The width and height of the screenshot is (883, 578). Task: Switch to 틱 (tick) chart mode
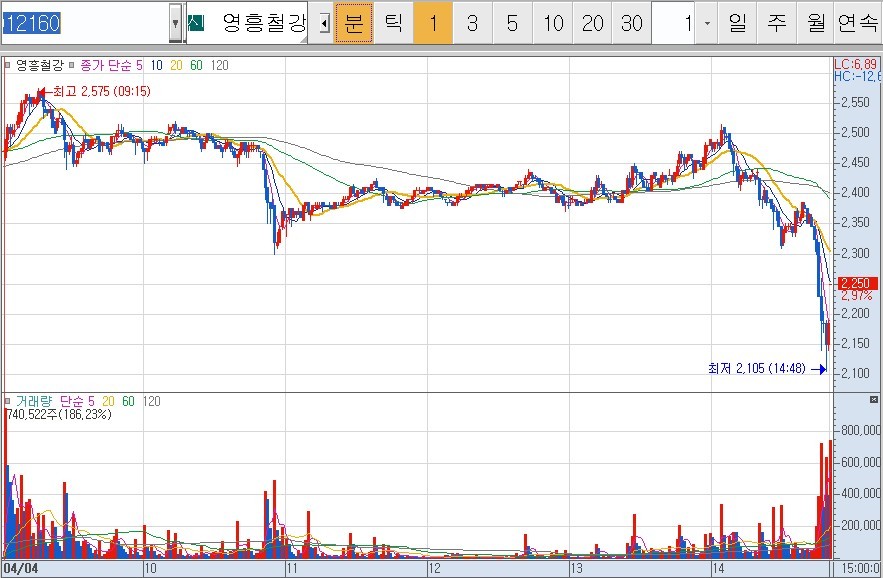click(x=394, y=23)
